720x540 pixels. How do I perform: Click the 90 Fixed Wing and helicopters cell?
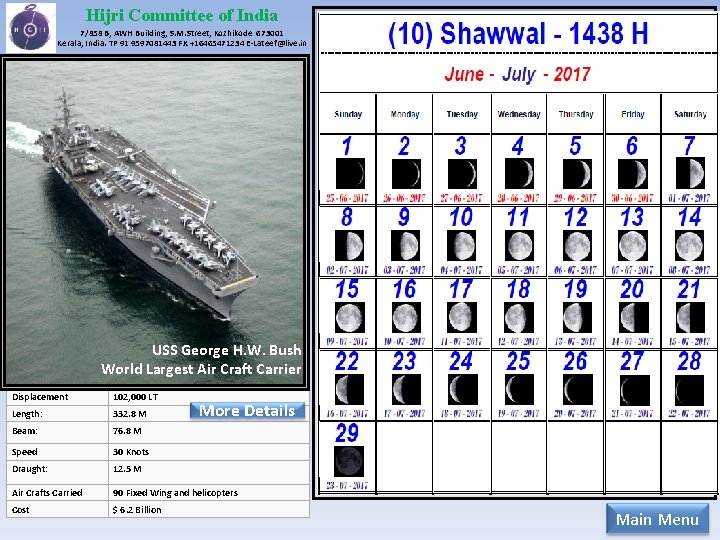175,493
